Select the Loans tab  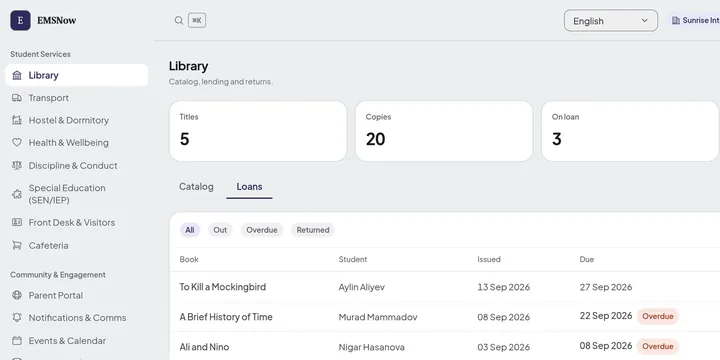249,187
